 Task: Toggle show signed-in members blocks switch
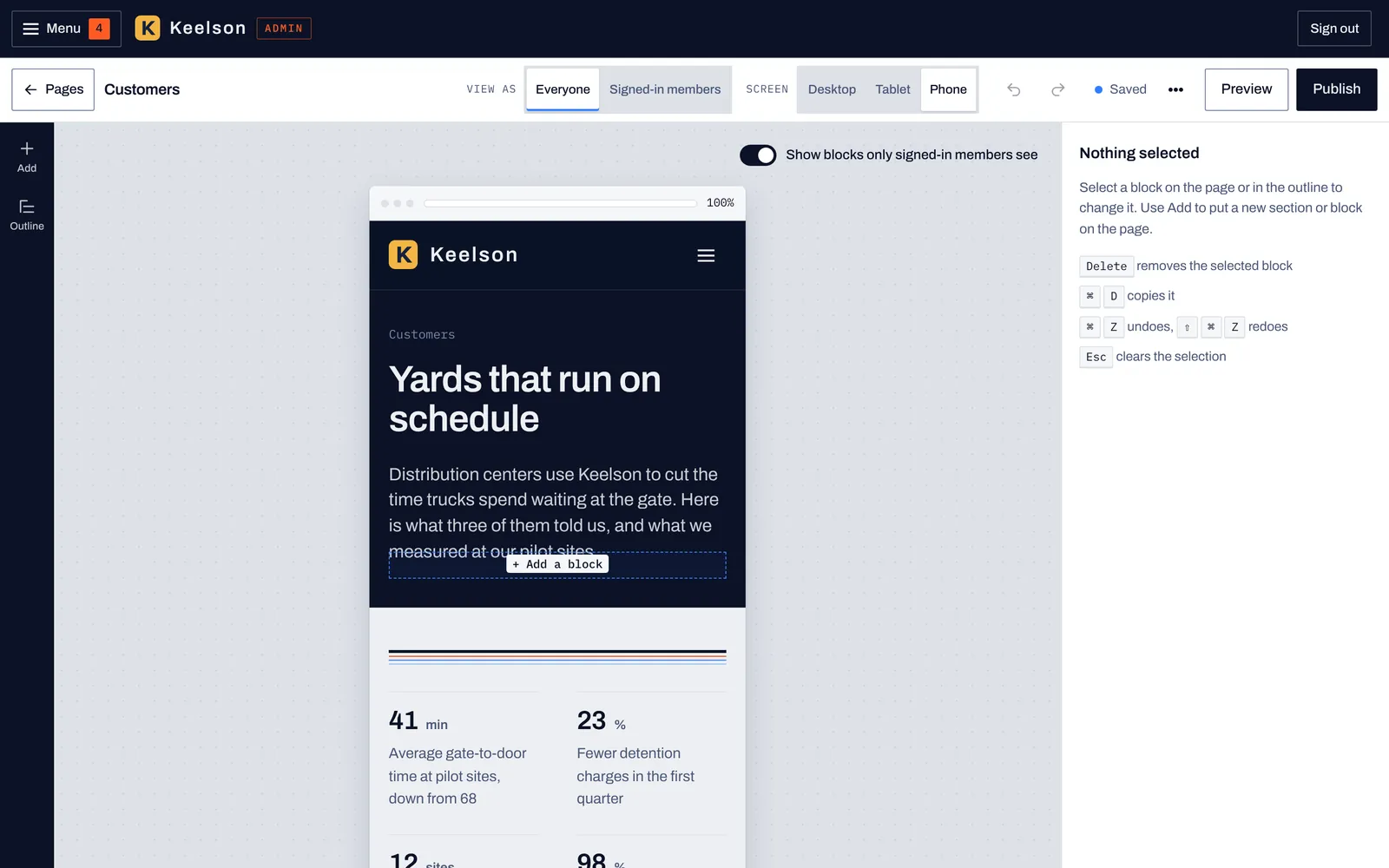click(x=758, y=155)
